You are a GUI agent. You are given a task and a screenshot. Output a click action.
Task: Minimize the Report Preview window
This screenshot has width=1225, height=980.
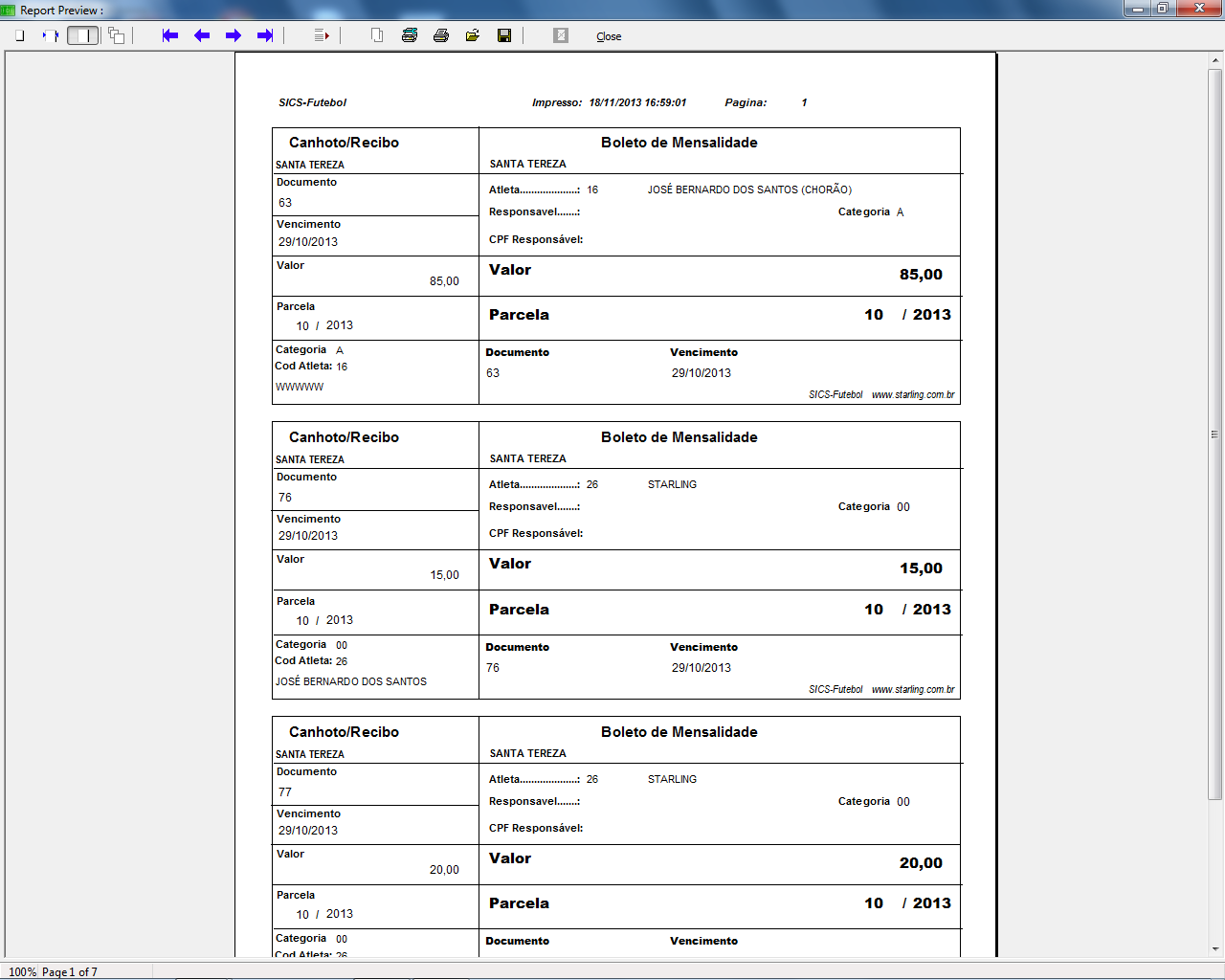(1138, 9)
